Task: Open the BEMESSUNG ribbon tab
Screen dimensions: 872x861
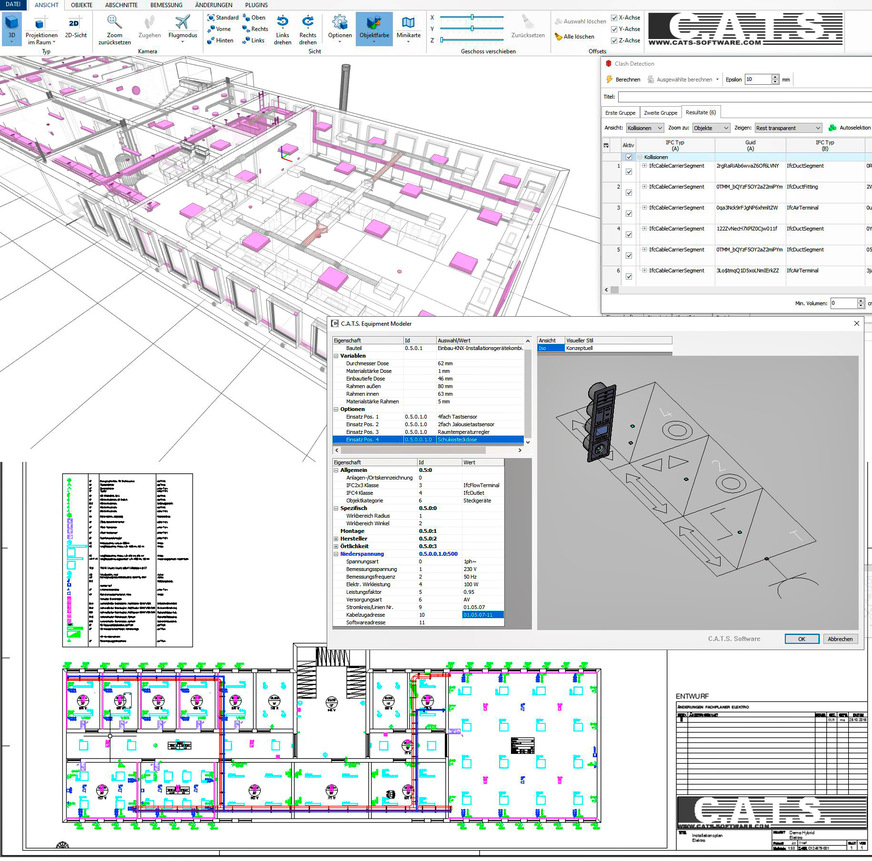Action: (166, 8)
